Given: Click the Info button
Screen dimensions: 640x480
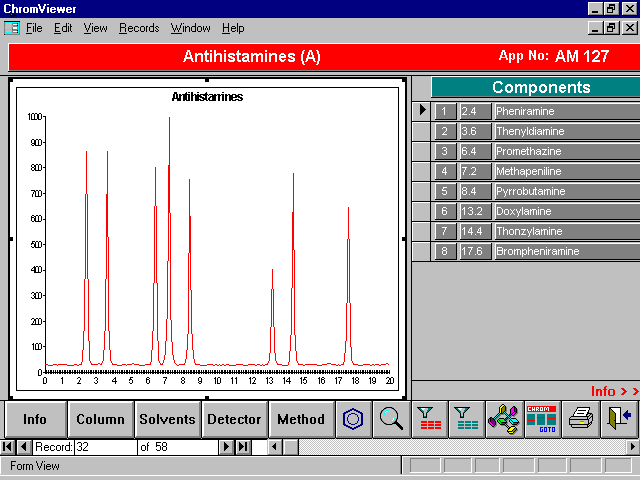Looking at the screenshot, I should (35, 419).
